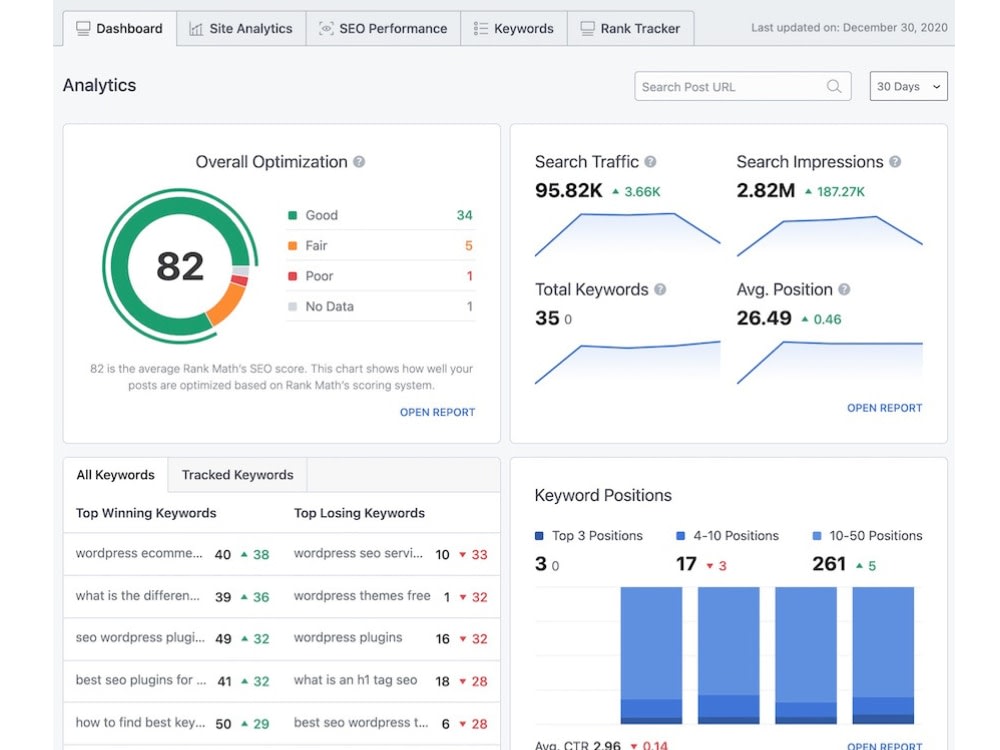
Task: Click the Search Impressions line chart
Action: 830,235
